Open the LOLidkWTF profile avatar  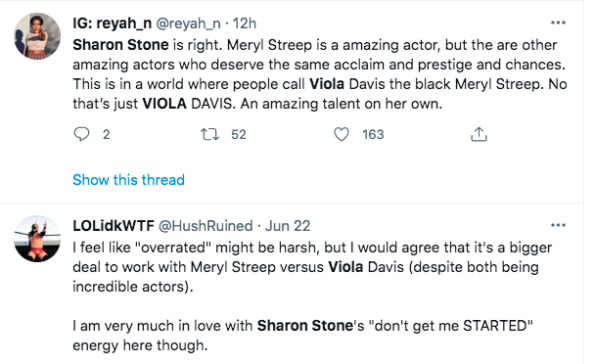point(37,239)
